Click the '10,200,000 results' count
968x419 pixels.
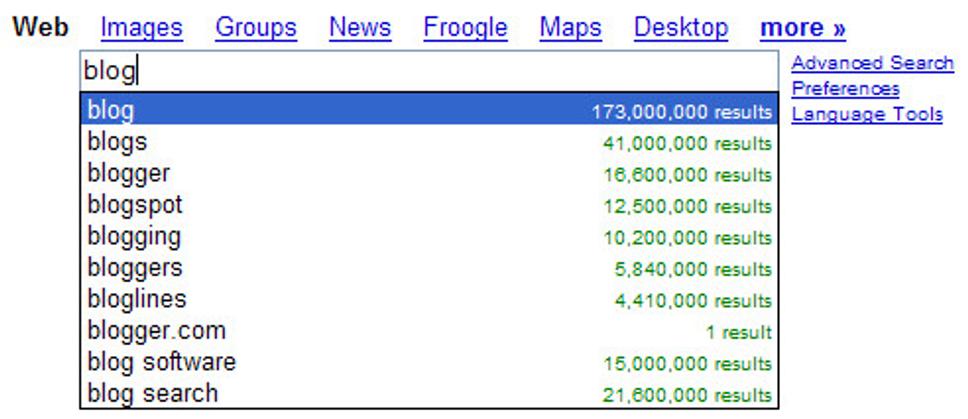(687, 239)
